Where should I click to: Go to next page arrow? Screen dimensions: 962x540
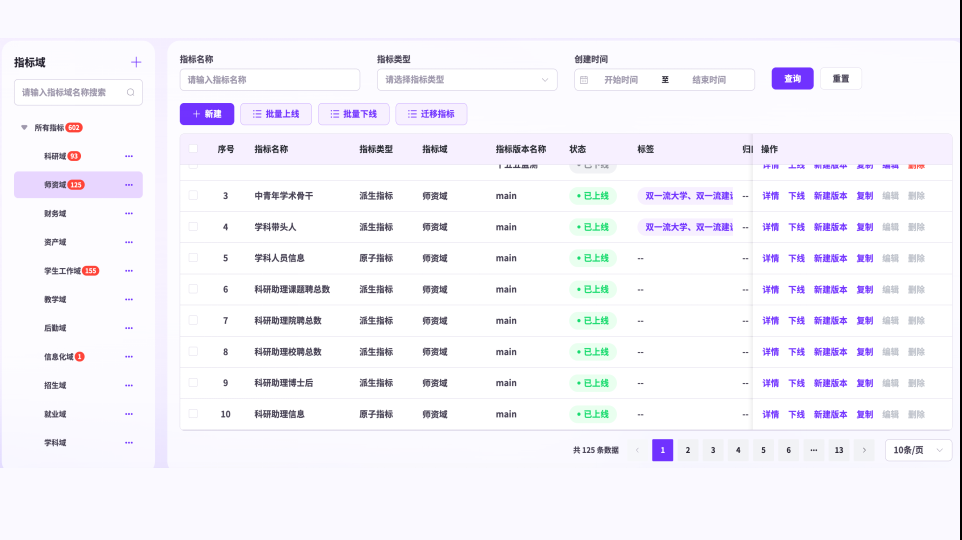[864, 450]
